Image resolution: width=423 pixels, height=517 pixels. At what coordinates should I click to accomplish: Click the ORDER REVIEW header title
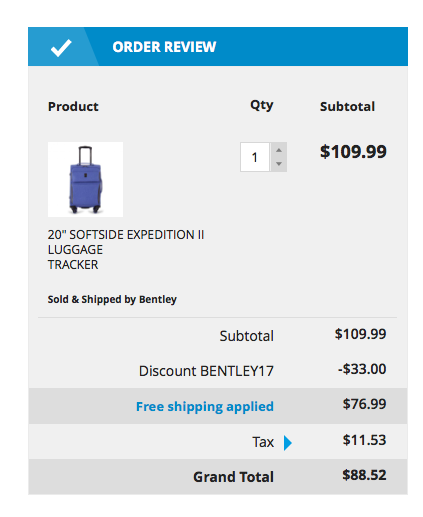tap(164, 47)
